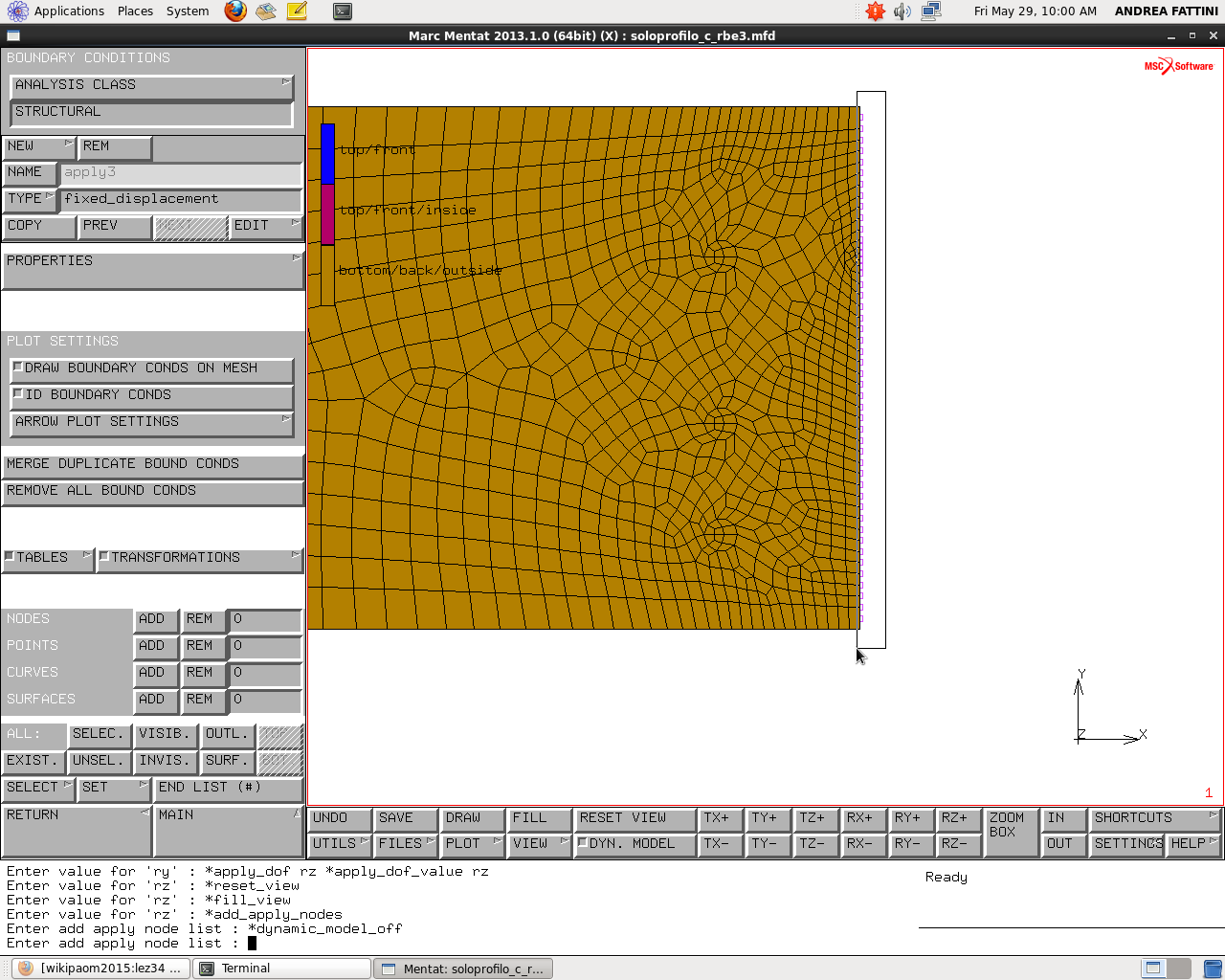Viewport: 1225px width, 980px height.
Task: Click Merge Duplicate Bound Conds
Action: (152, 464)
